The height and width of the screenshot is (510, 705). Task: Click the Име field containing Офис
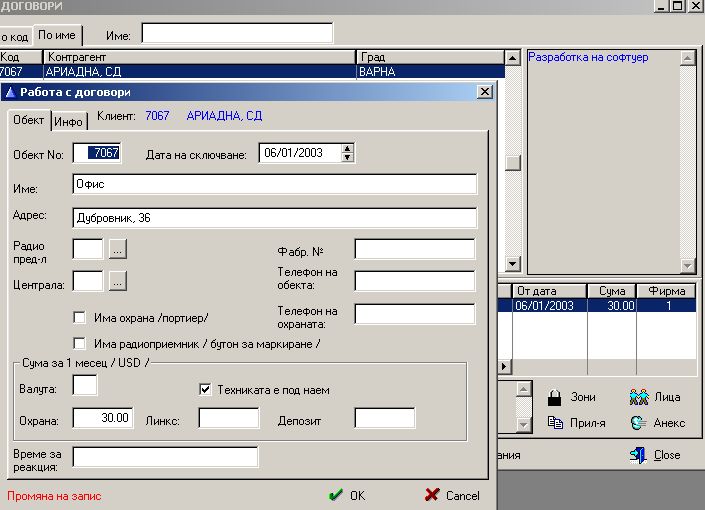coord(274,184)
